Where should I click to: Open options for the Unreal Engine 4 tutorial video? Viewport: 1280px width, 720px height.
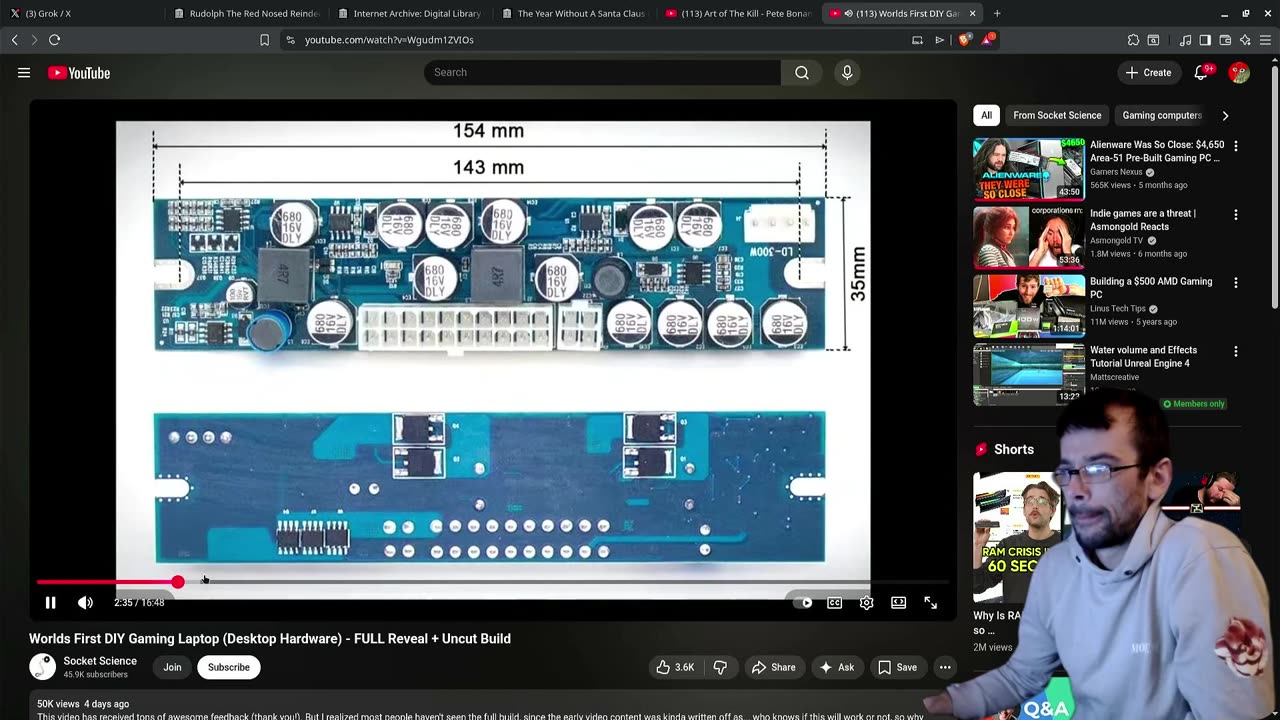[x=1236, y=352]
